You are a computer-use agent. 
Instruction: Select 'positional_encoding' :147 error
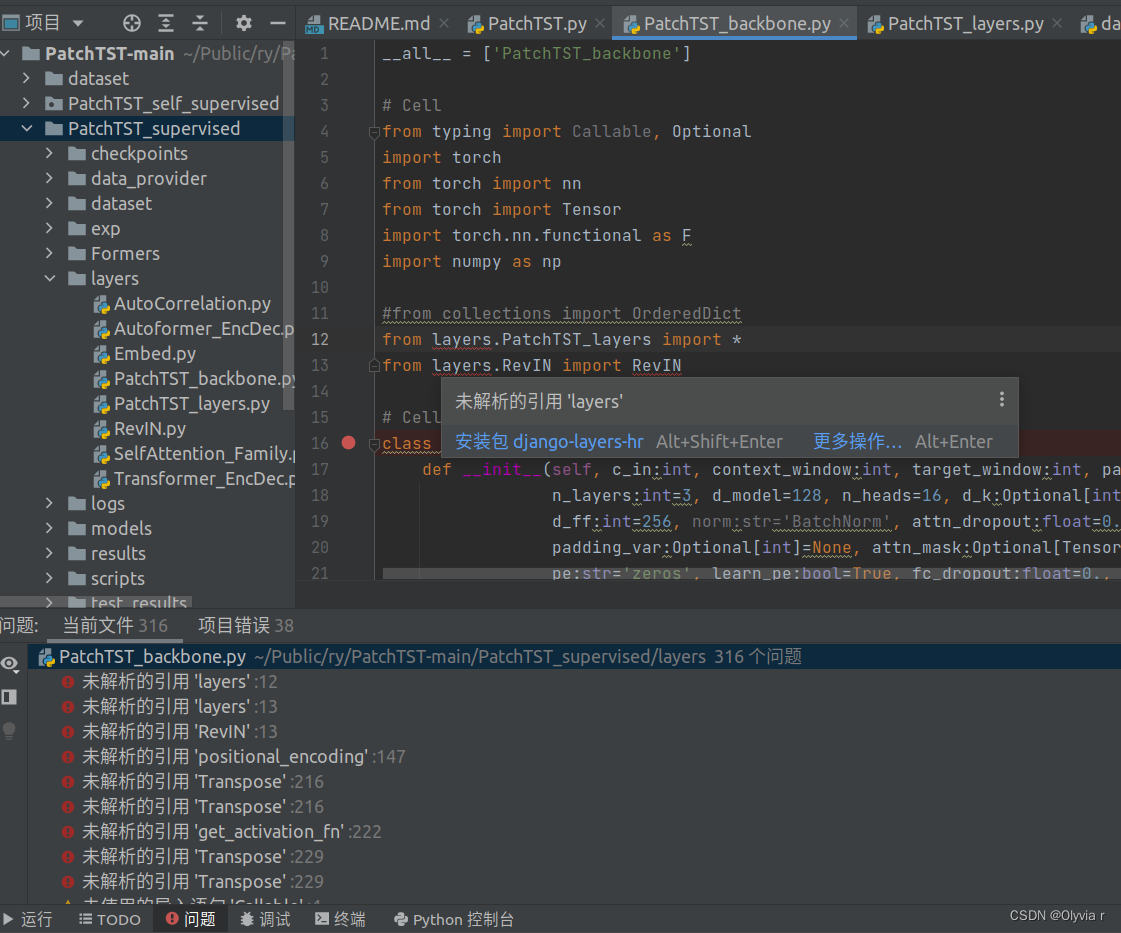pyautogui.click(x=234, y=757)
